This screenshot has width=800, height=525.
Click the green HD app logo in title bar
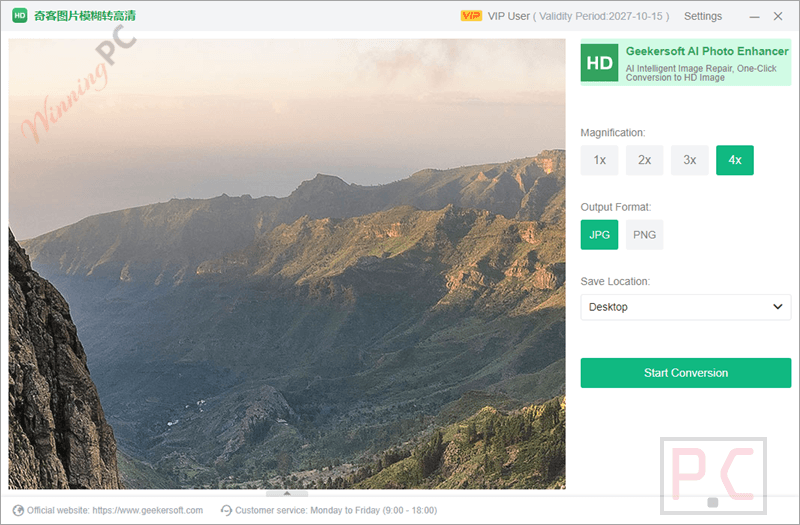(x=19, y=15)
